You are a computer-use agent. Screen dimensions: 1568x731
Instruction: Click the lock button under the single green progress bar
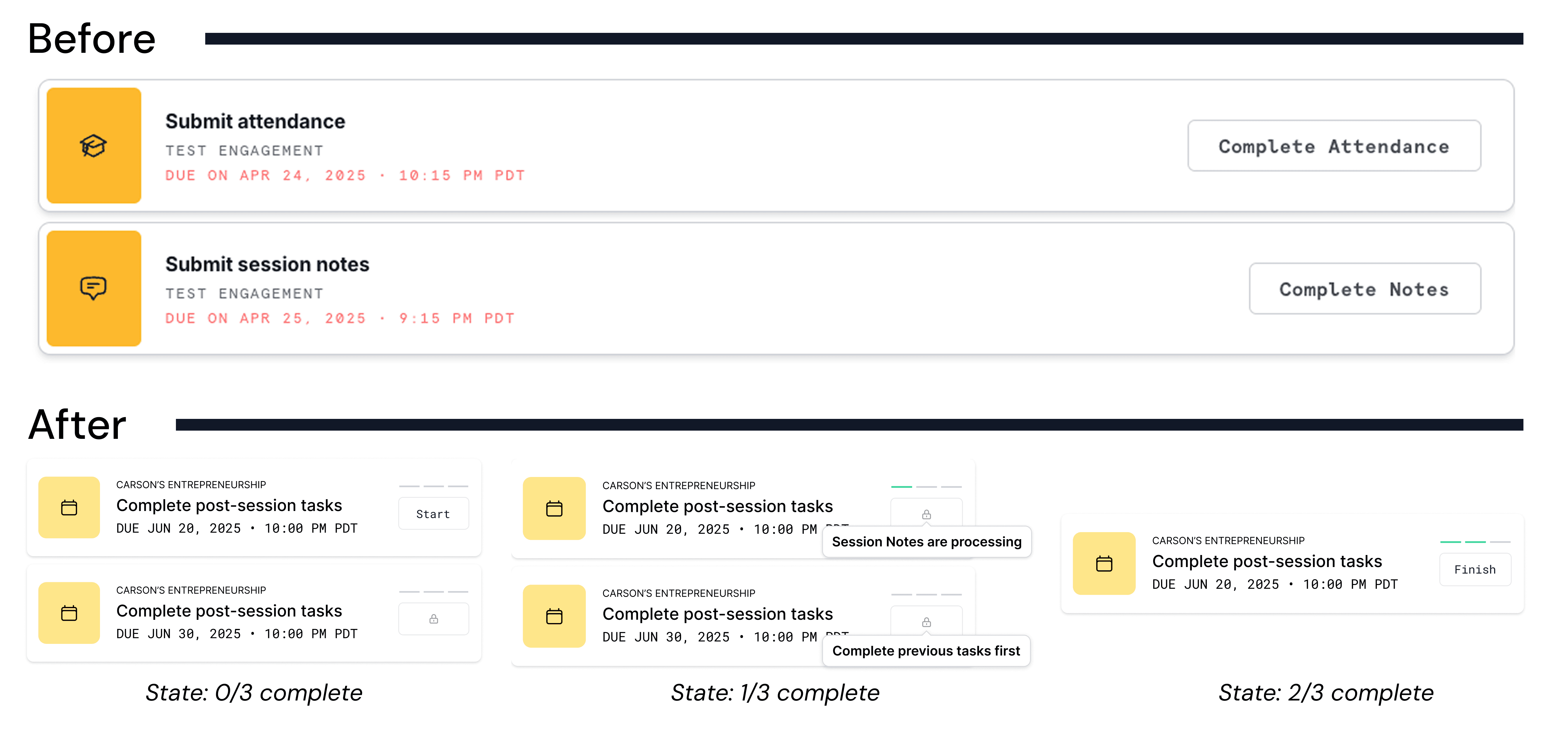926,514
